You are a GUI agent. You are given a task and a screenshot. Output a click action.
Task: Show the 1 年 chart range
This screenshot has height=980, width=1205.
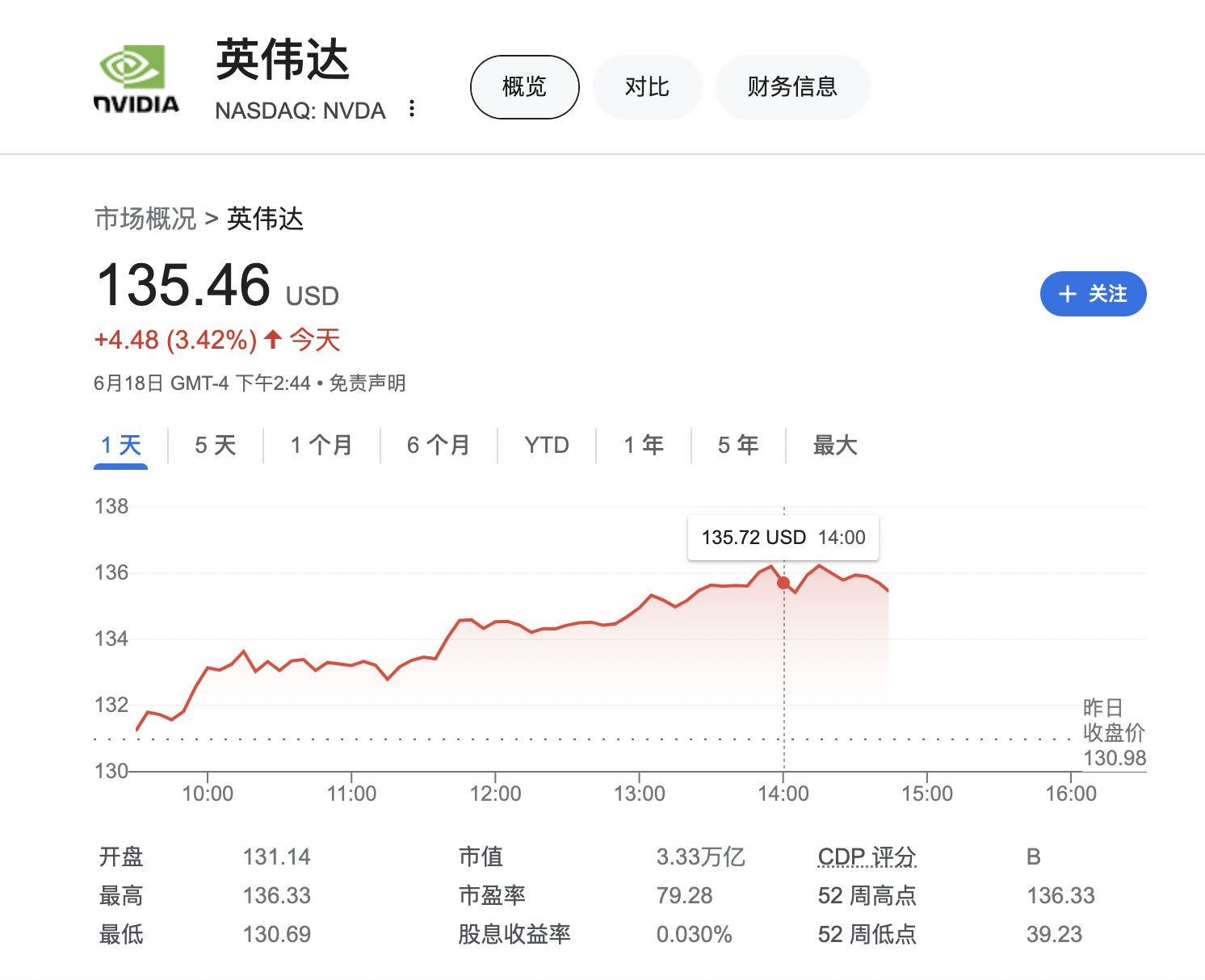click(644, 445)
